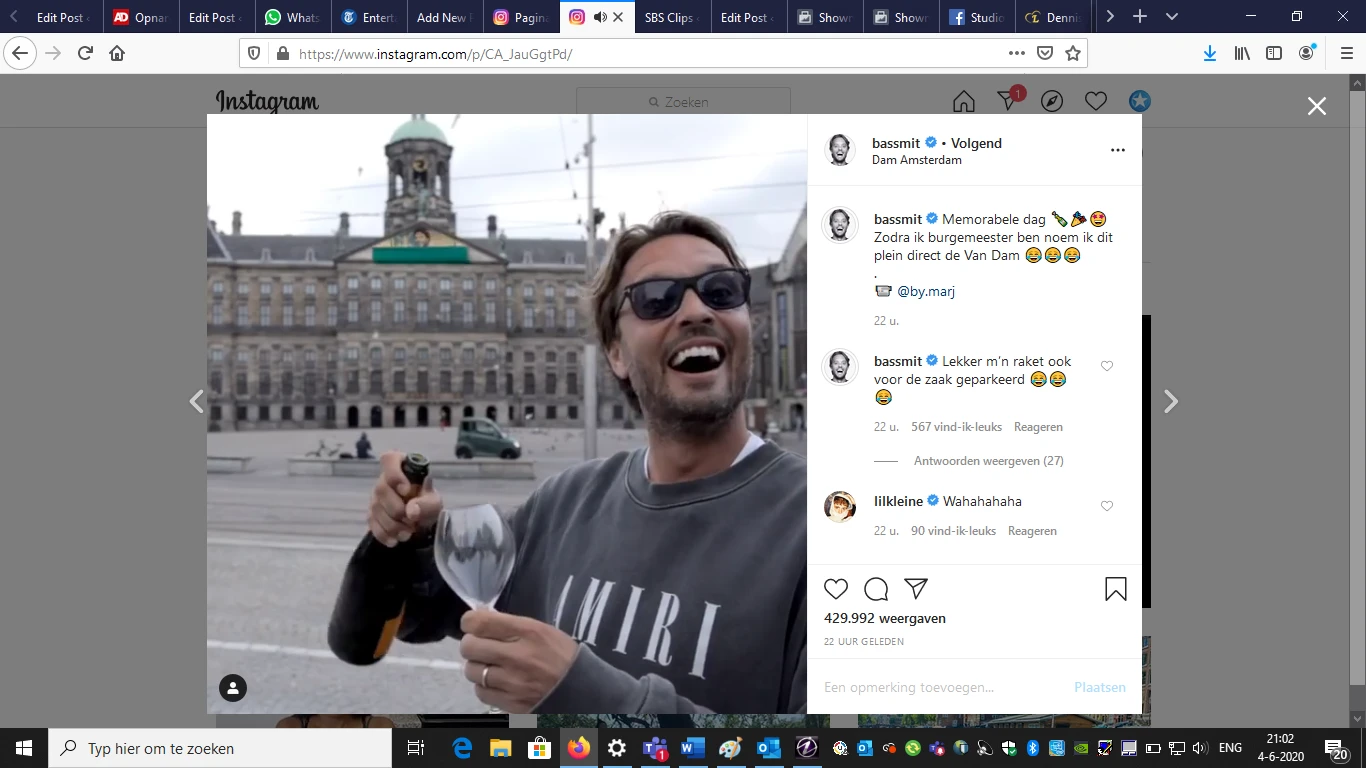Open the @by.marj profile link
The height and width of the screenshot is (768, 1366).
[926, 291]
